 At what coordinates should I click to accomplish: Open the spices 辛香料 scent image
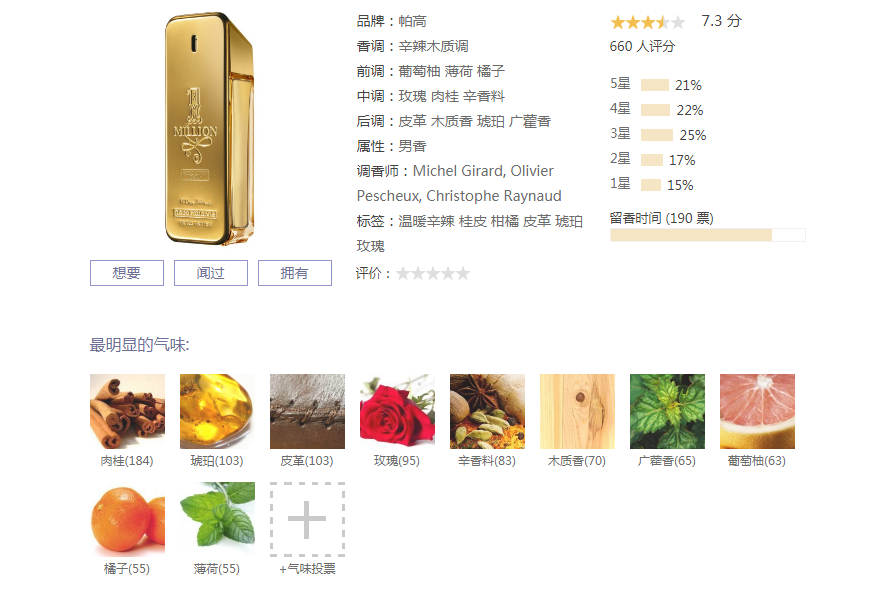[488, 411]
